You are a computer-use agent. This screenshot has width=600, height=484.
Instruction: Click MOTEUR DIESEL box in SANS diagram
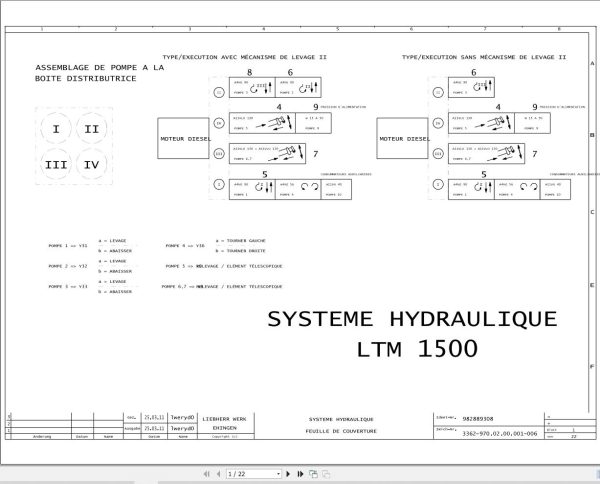pos(402,138)
